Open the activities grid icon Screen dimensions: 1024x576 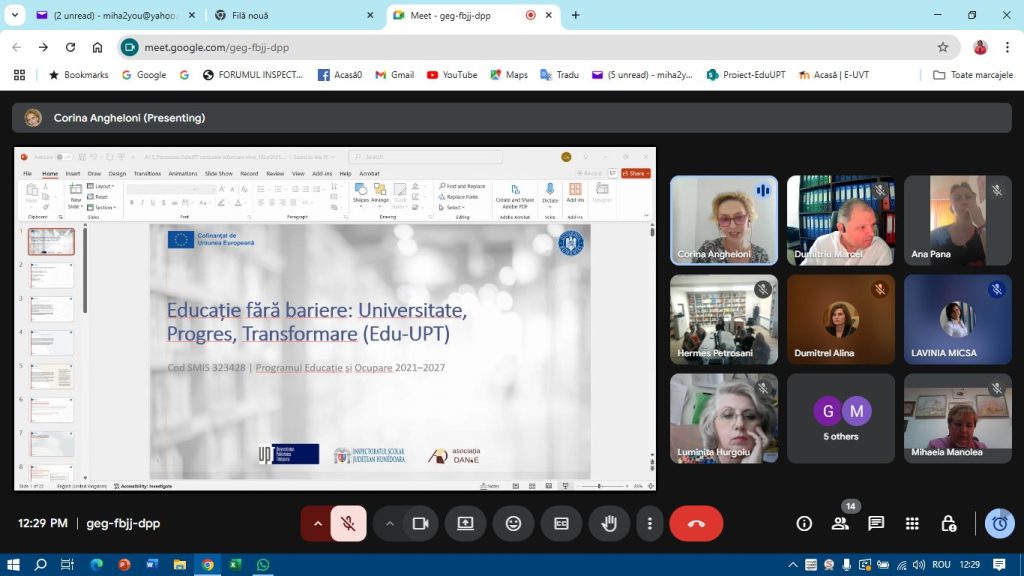(912, 523)
